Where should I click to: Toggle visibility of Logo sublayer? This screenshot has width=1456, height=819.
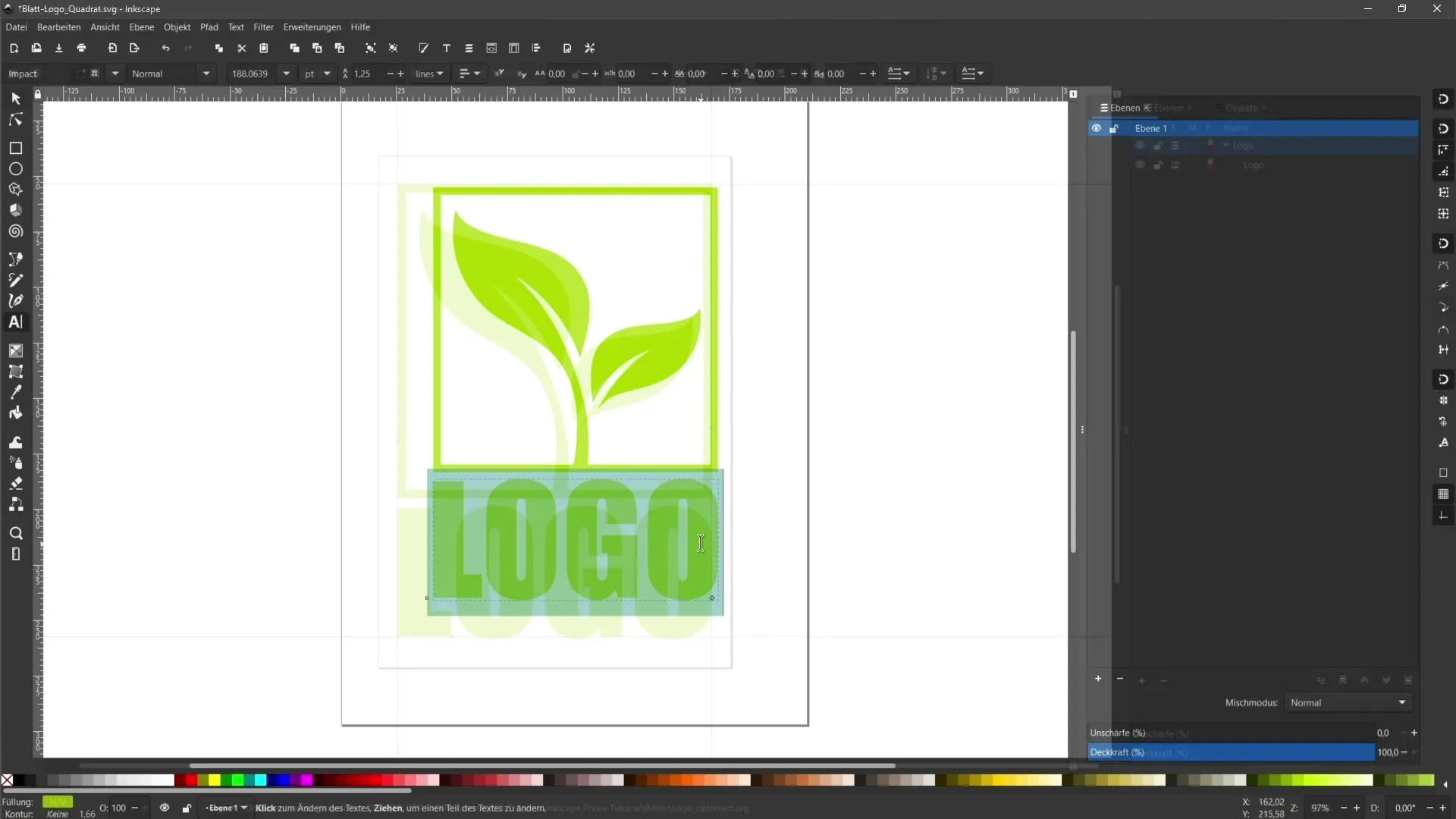coord(1140,165)
